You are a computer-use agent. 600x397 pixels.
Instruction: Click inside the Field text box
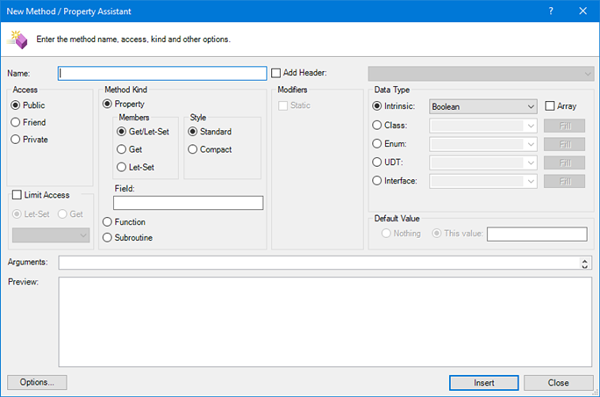[188, 203]
